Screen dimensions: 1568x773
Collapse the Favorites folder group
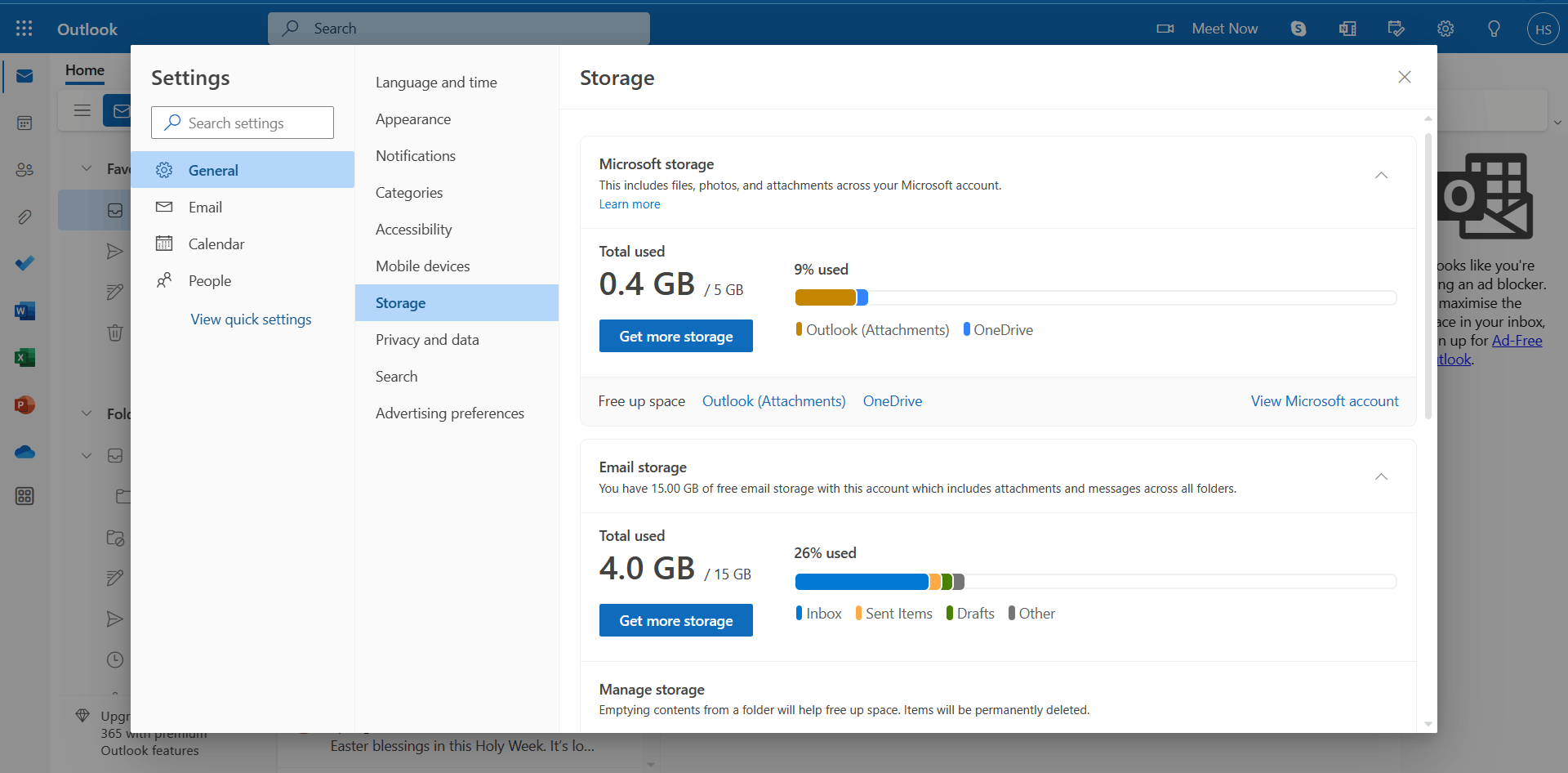click(87, 168)
